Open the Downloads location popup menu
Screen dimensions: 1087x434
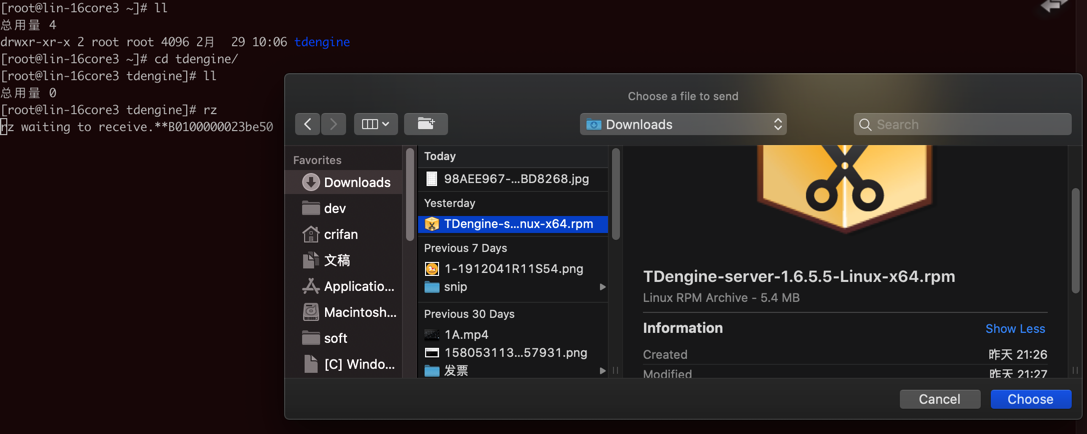683,124
